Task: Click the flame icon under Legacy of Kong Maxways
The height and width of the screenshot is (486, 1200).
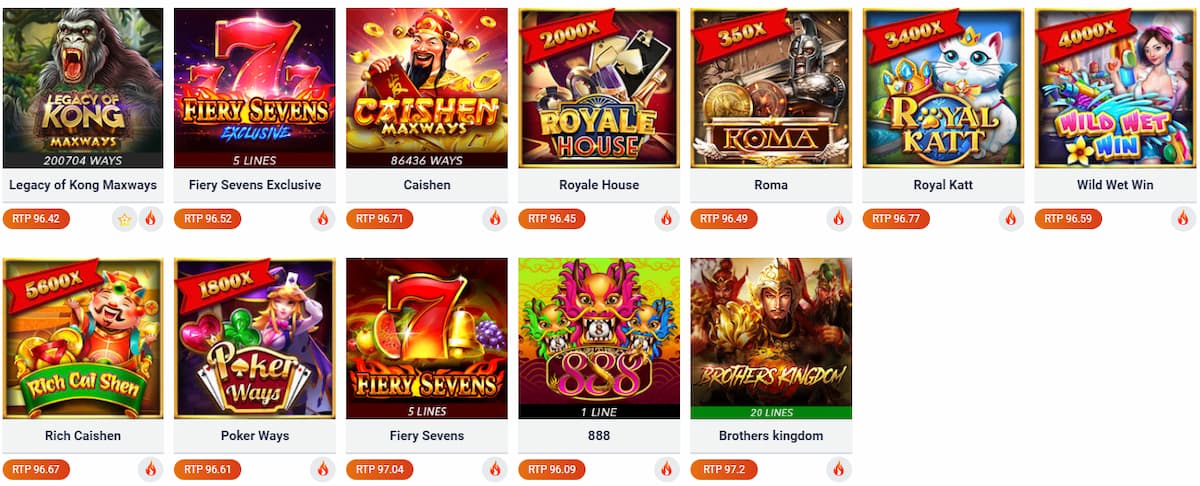Action: point(151,218)
